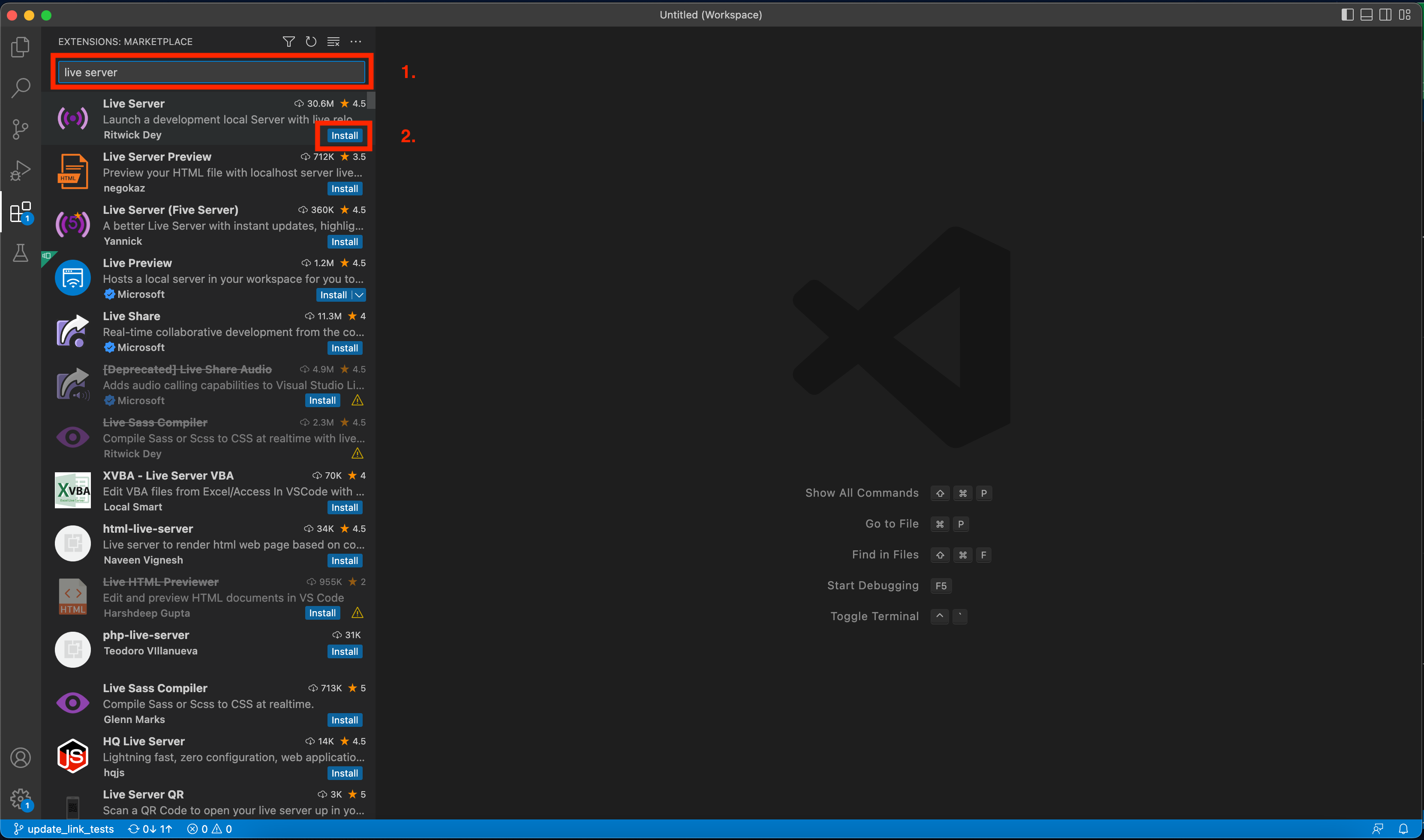Open the feedback icon in status bar

point(1378,829)
